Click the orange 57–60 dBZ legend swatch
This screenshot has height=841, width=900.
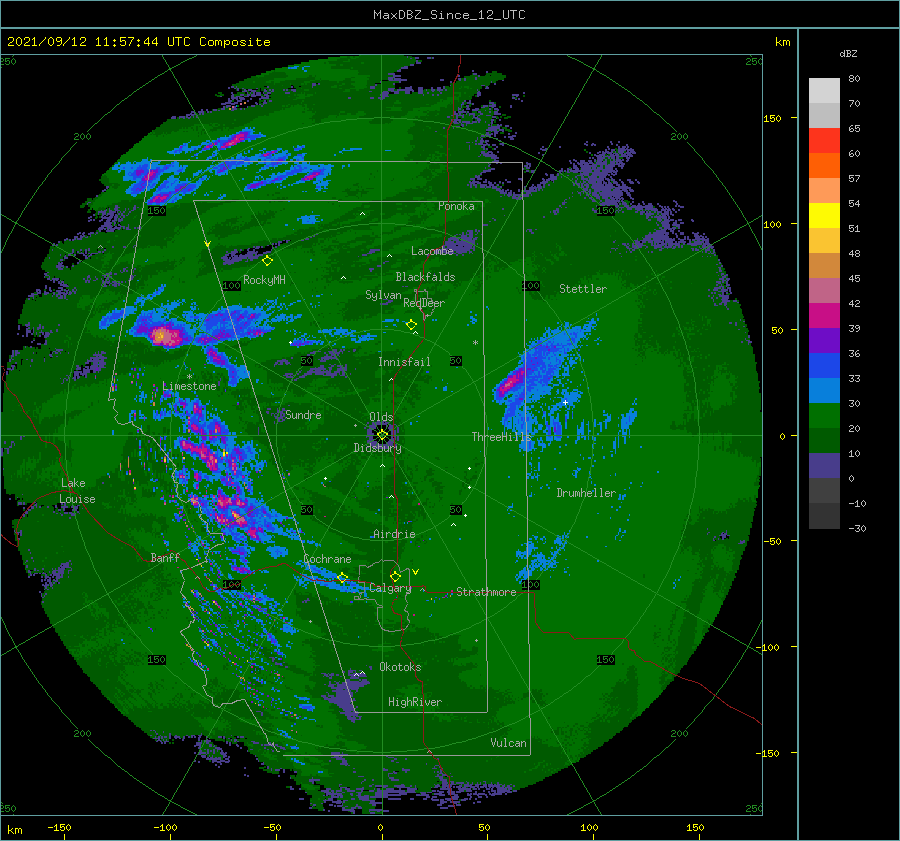tap(824, 166)
